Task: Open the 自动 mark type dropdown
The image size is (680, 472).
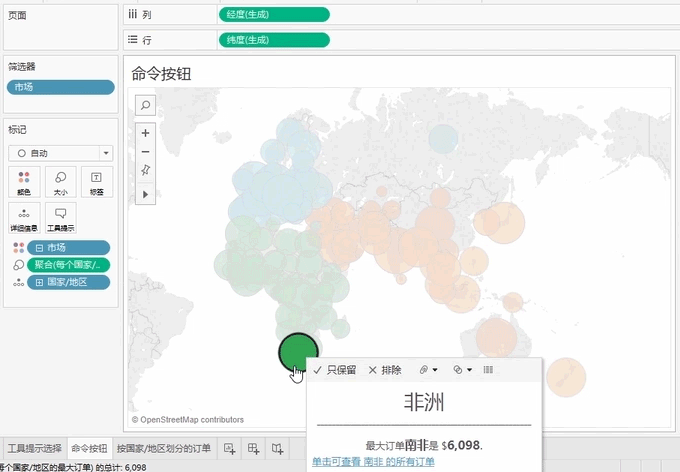Action: point(60,153)
